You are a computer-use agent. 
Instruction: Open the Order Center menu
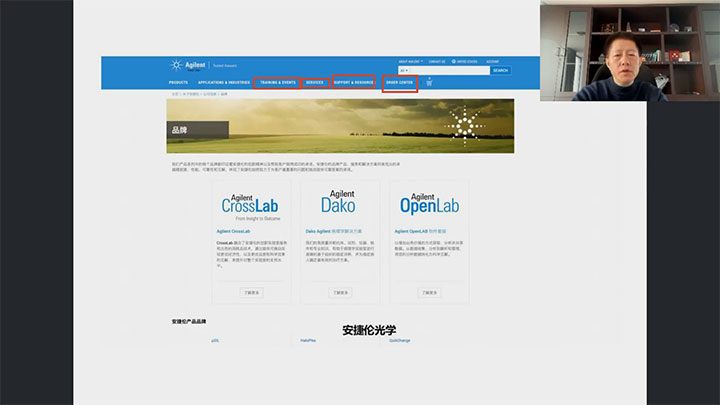tap(400, 82)
